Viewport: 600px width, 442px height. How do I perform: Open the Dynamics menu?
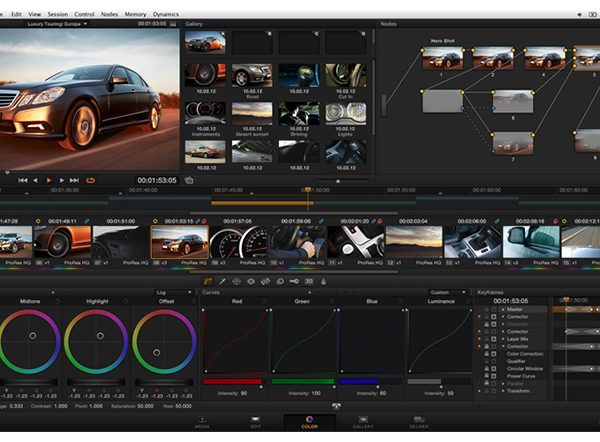coord(166,14)
